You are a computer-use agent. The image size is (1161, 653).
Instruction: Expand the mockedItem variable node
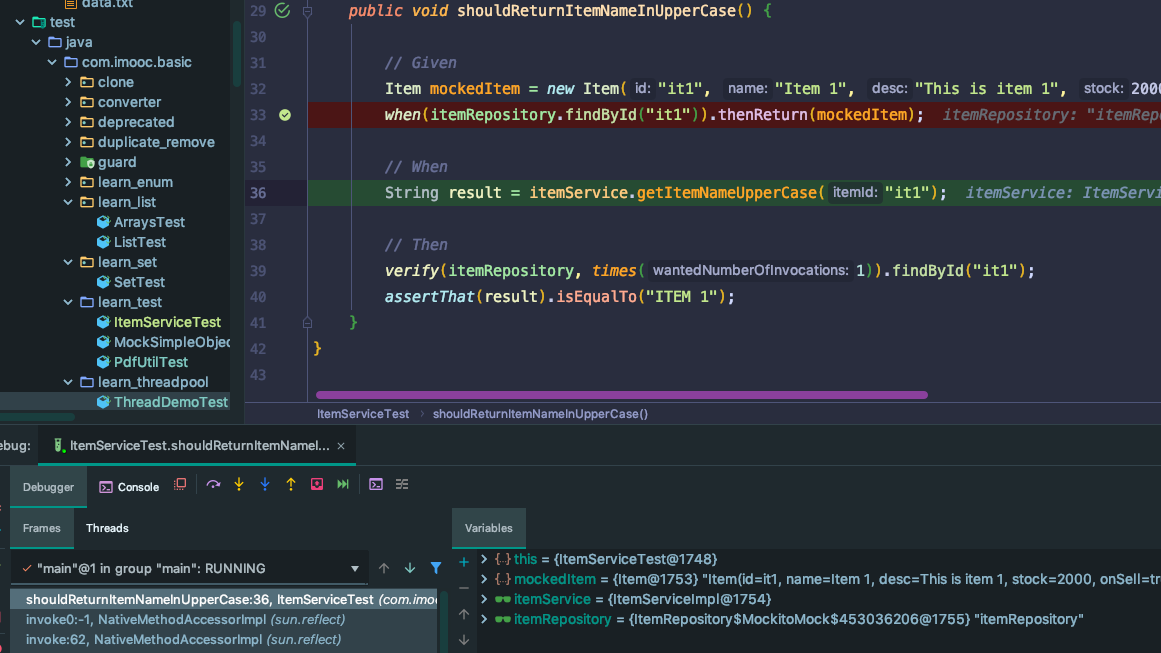tap(484, 579)
